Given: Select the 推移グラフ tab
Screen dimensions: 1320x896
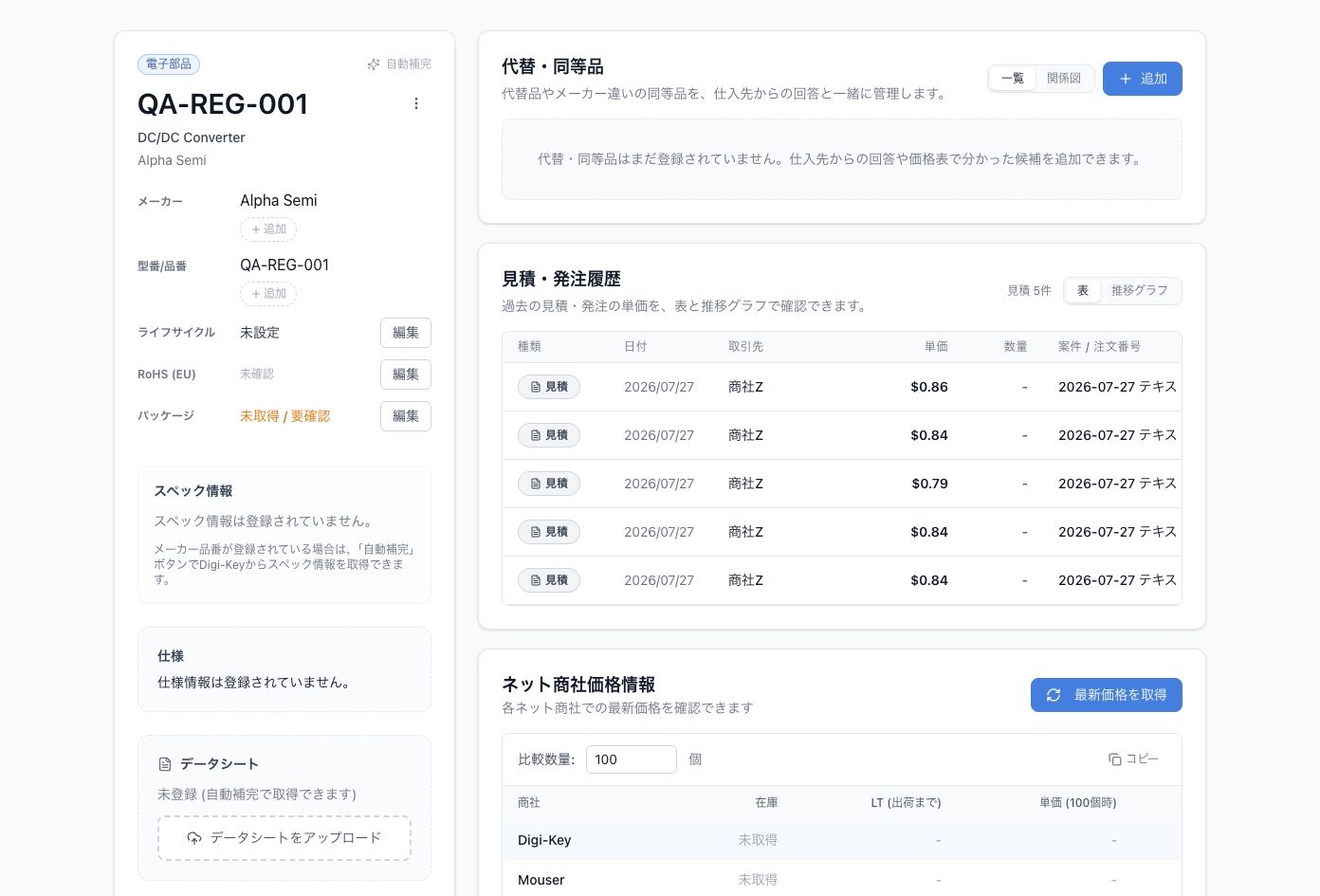Looking at the screenshot, I should 1140,290.
